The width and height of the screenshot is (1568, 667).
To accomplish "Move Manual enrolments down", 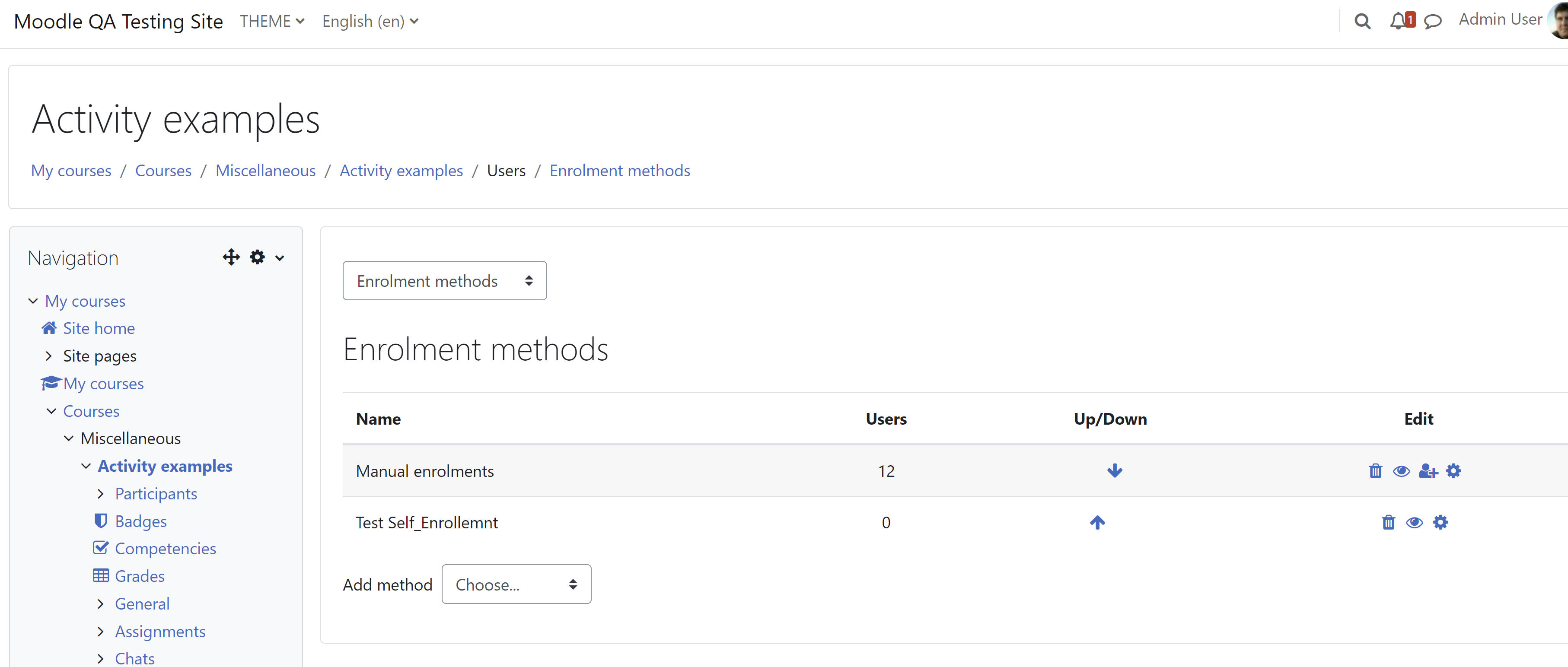I will pyautogui.click(x=1115, y=470).
